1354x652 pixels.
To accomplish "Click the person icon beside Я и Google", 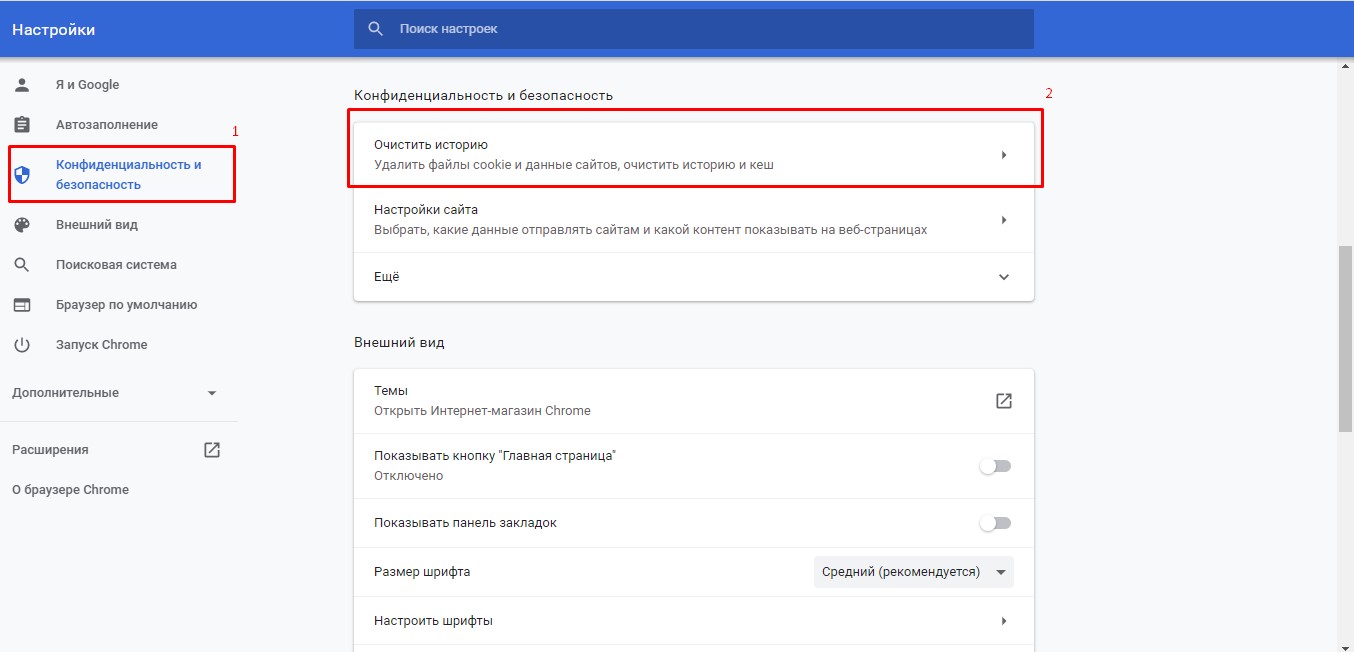I will 22,85.
